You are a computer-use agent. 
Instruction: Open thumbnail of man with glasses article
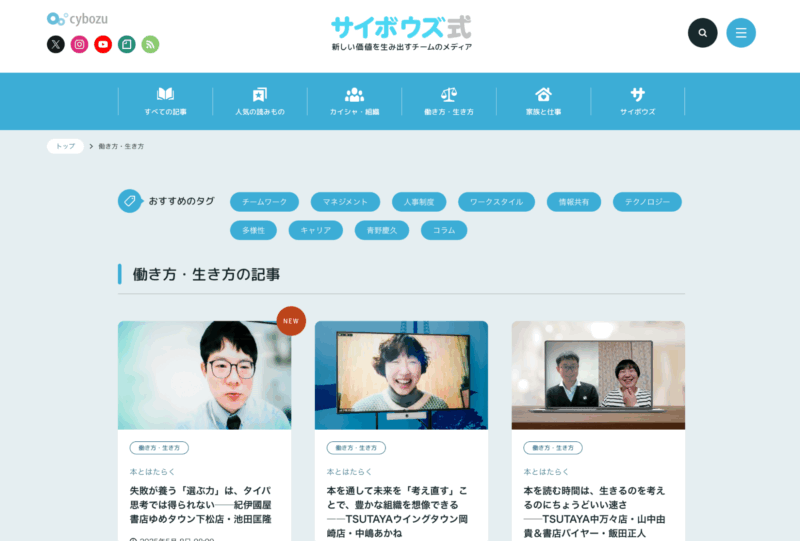coord(205,375)
